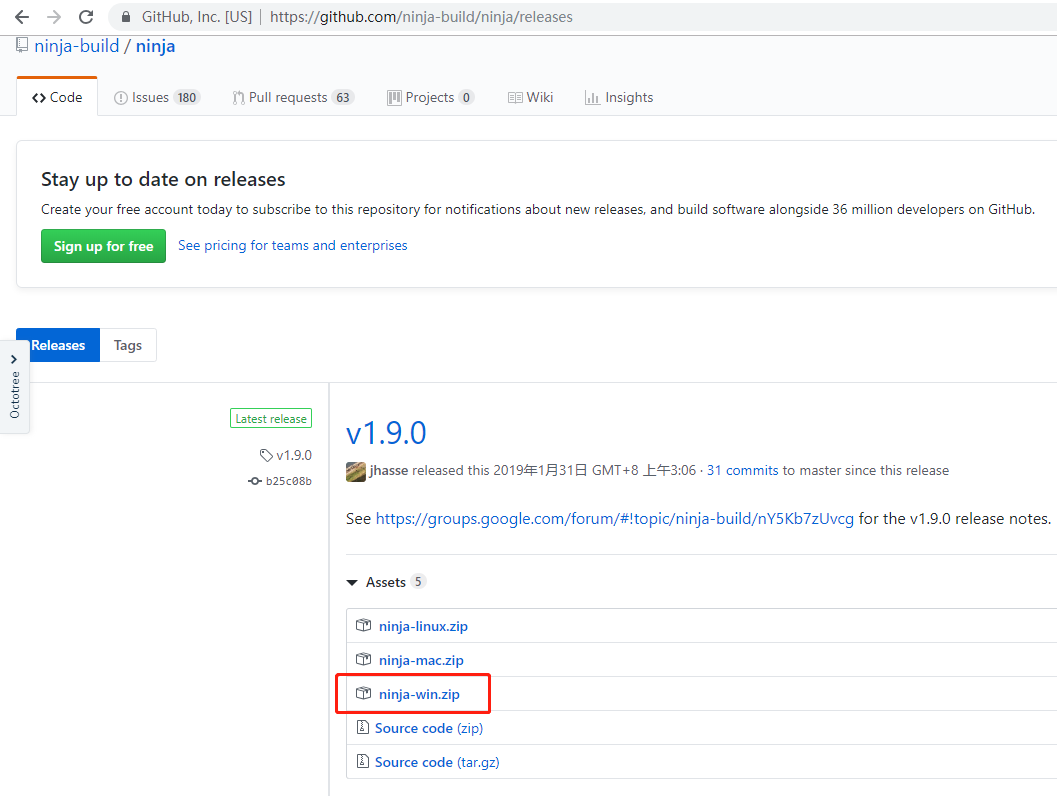1057x796 pixels.
Task: Collapse the Assets section
Action: [352, 581]
